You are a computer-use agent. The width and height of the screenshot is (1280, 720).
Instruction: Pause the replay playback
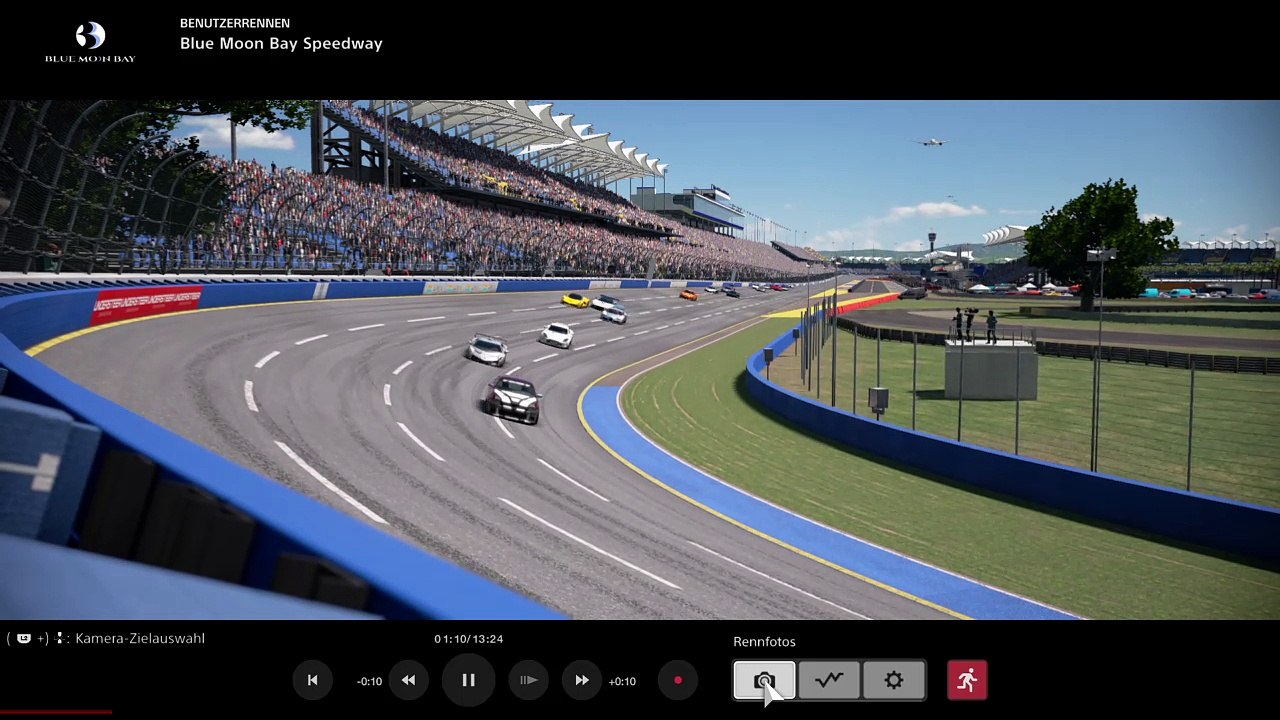(468, 680)
